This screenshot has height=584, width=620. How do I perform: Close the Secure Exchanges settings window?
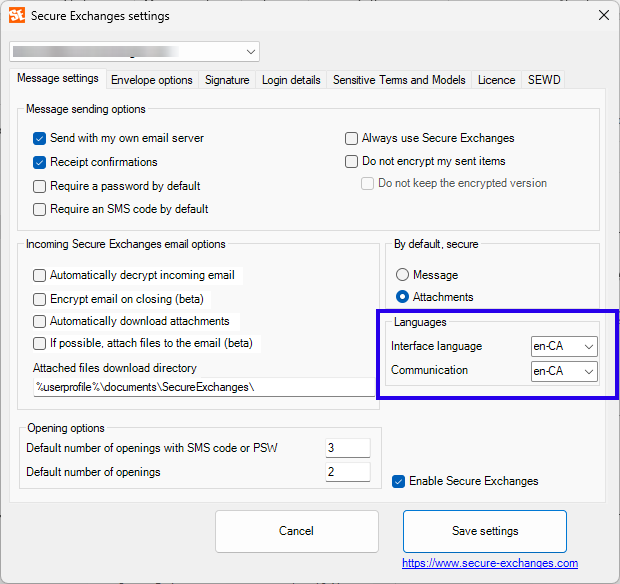[603, 15]
